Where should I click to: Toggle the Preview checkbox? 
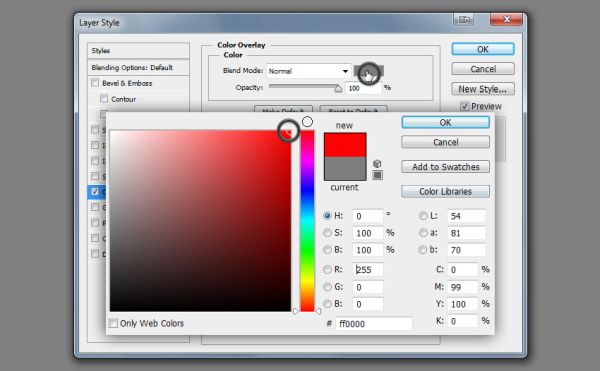(x=464, y=106)
